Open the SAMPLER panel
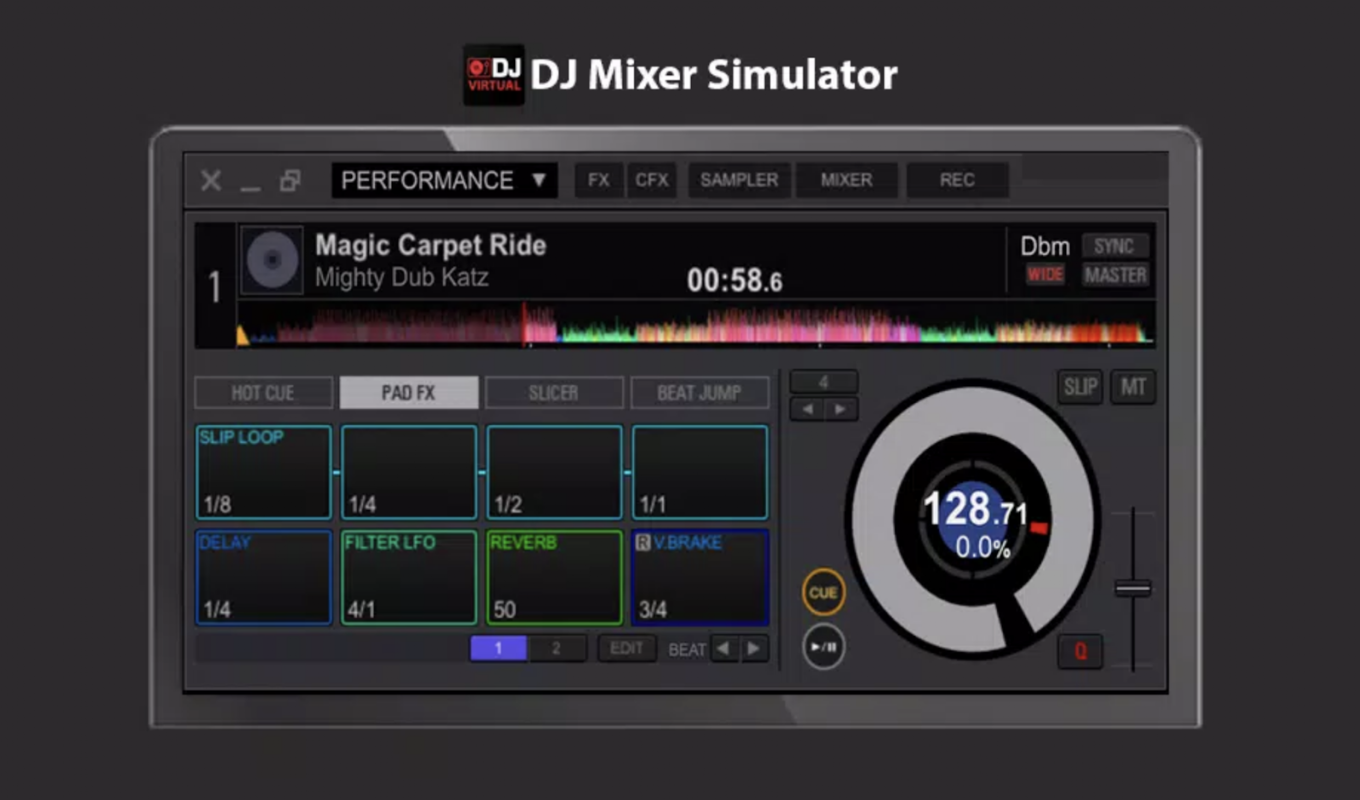The image size is (1360, 800). tap(739, 181)
